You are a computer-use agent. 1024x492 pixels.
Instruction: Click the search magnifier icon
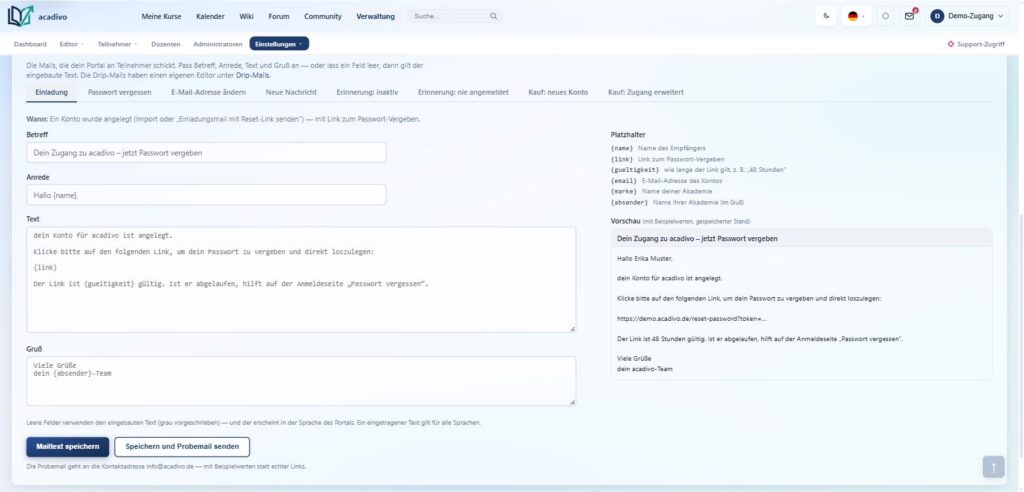(494, 16)
